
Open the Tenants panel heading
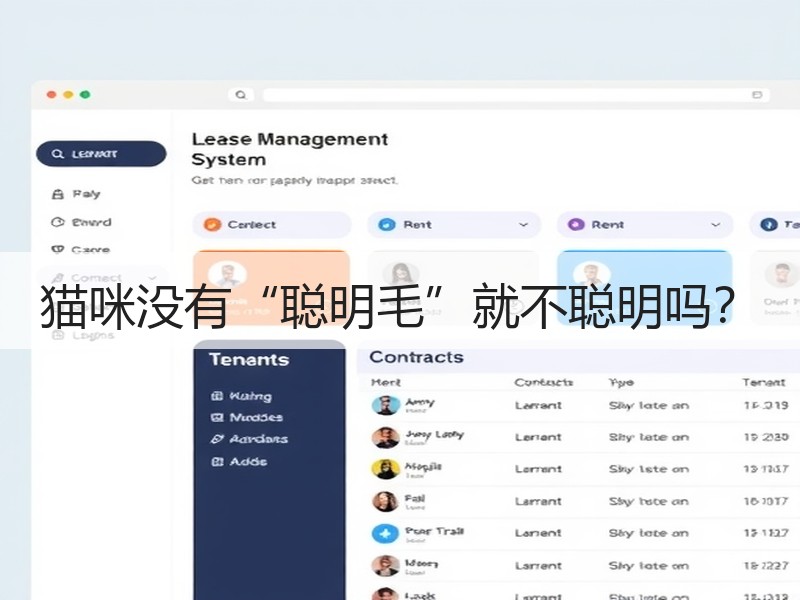click(249, 360)
